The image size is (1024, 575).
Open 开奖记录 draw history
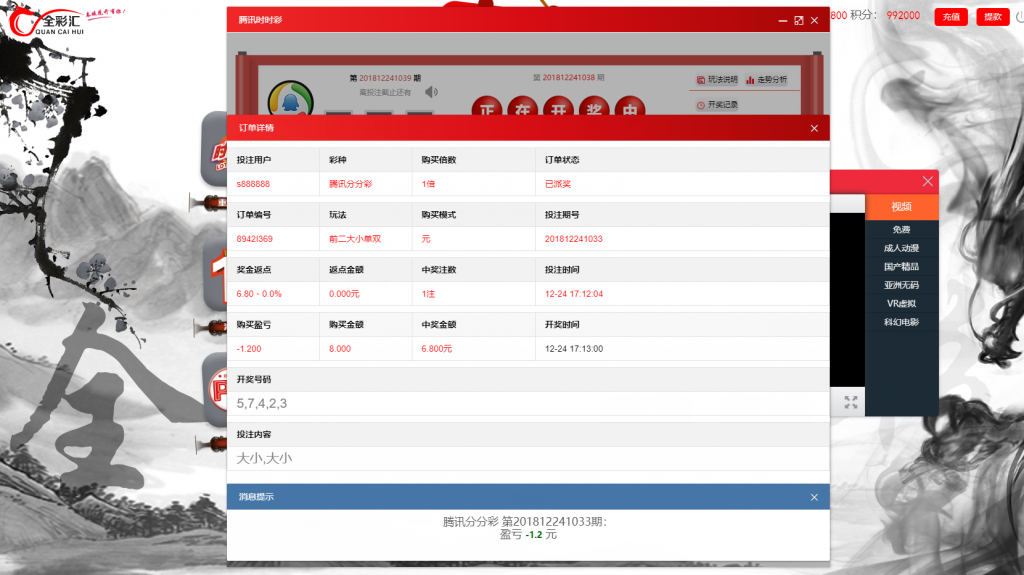click(716, 104)
